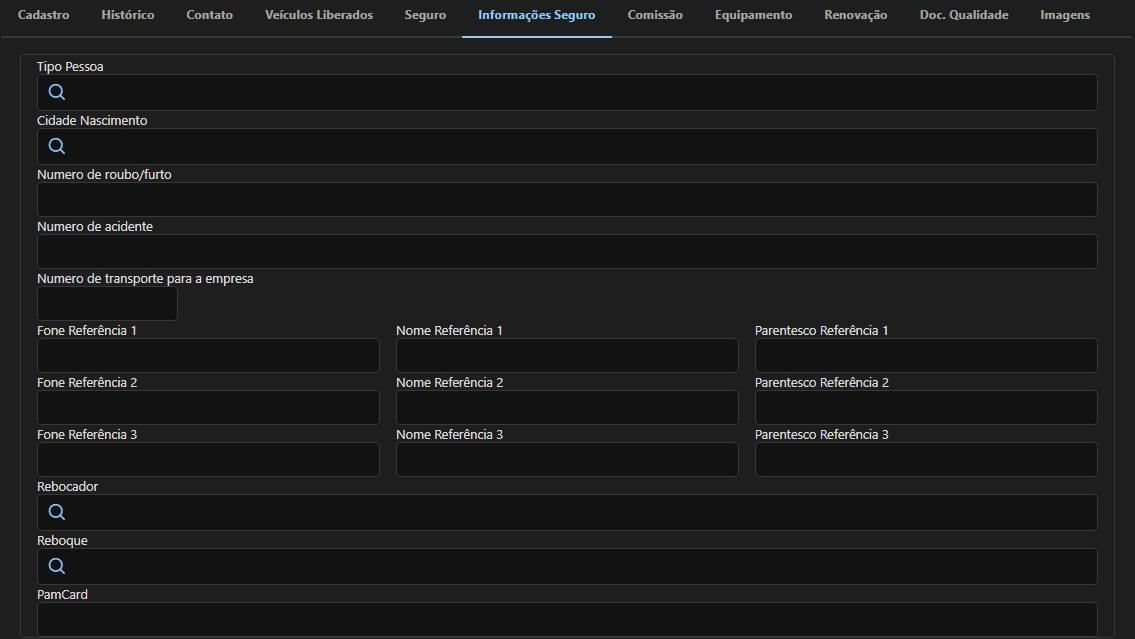Click the Parentesco Referência 1 field
The width and height of the screenshot is (1135, 639).
[x=926, y=355]
